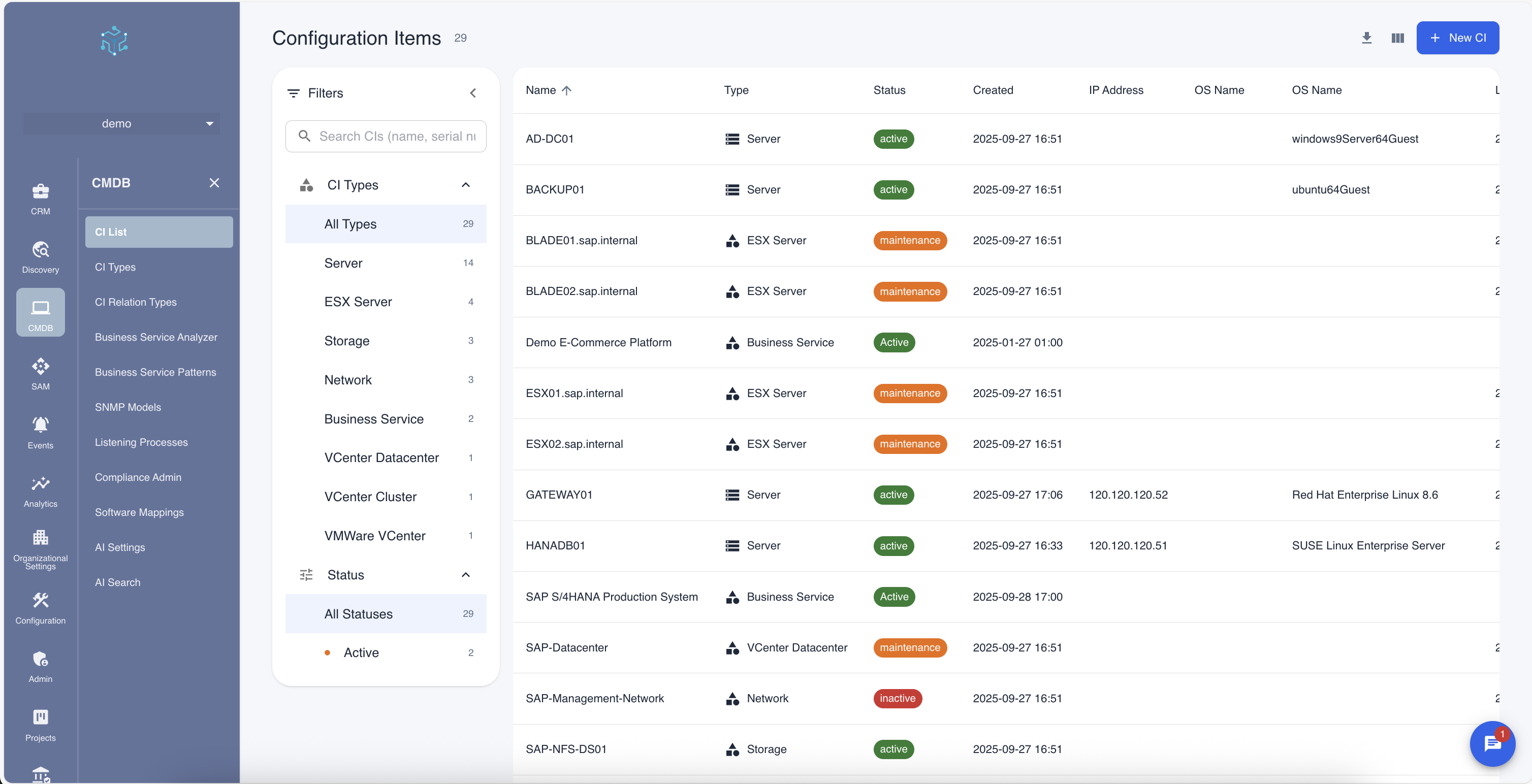Collapse the Status filter section

pyautogui.click(x=466, y=575)
